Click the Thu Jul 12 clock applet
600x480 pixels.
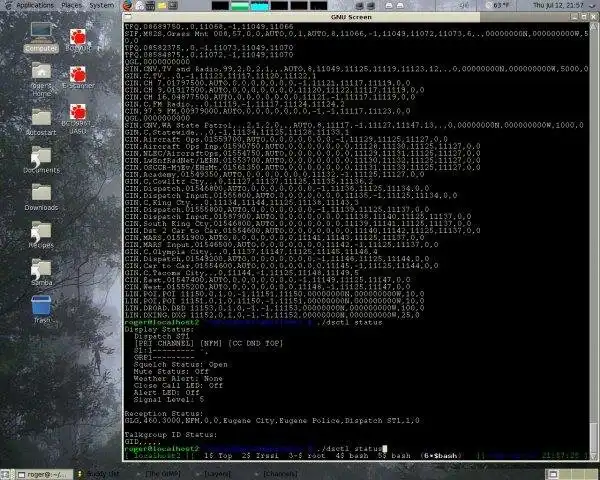tap(558, 5)
